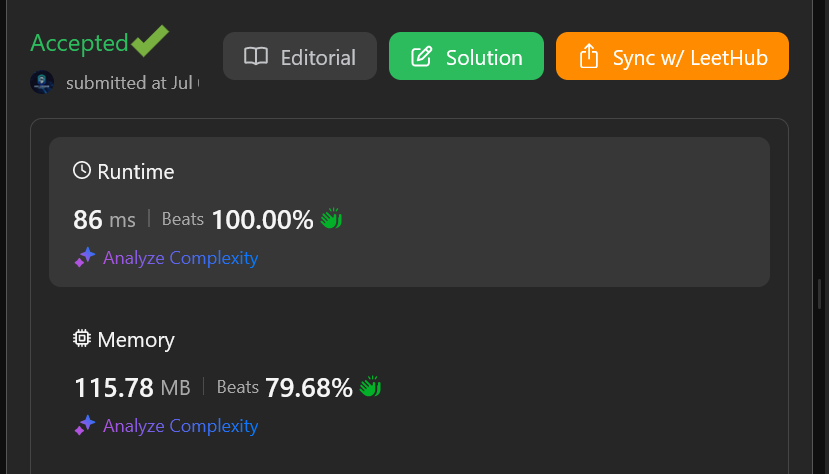Click the clock icon beside Runtime
Screen dimensions: 829x474
[x=83, y=171]
